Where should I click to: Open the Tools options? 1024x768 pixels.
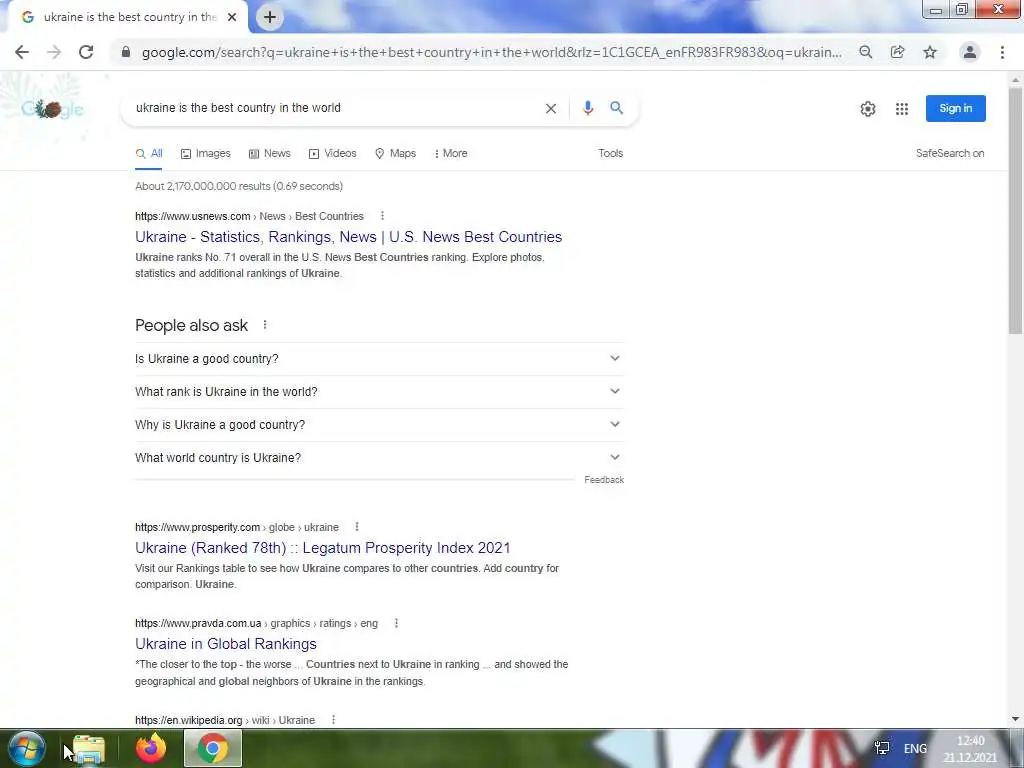(611, 153)
